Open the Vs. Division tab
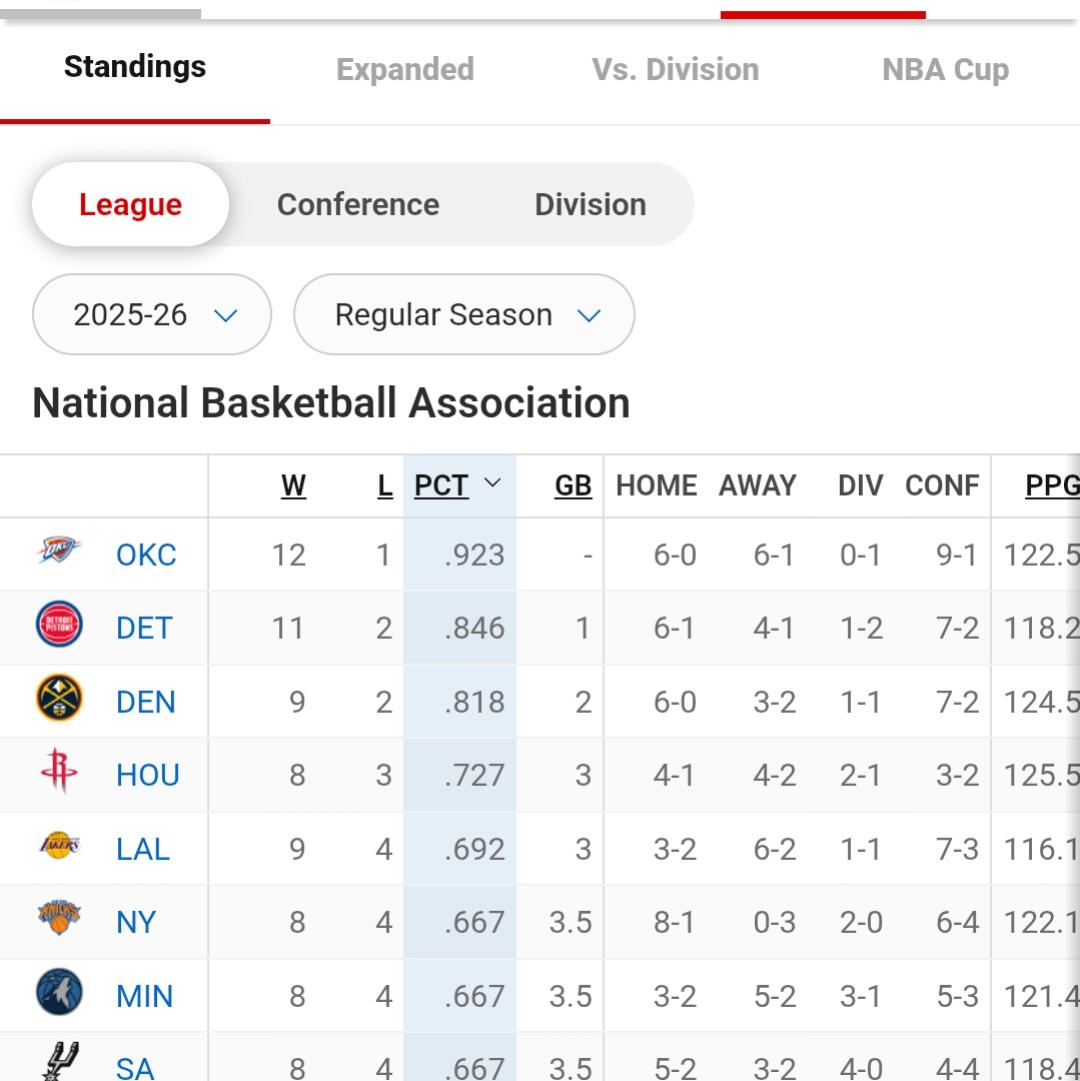The width and height of the screenshot is (1080, 1081). click(675, 70)
